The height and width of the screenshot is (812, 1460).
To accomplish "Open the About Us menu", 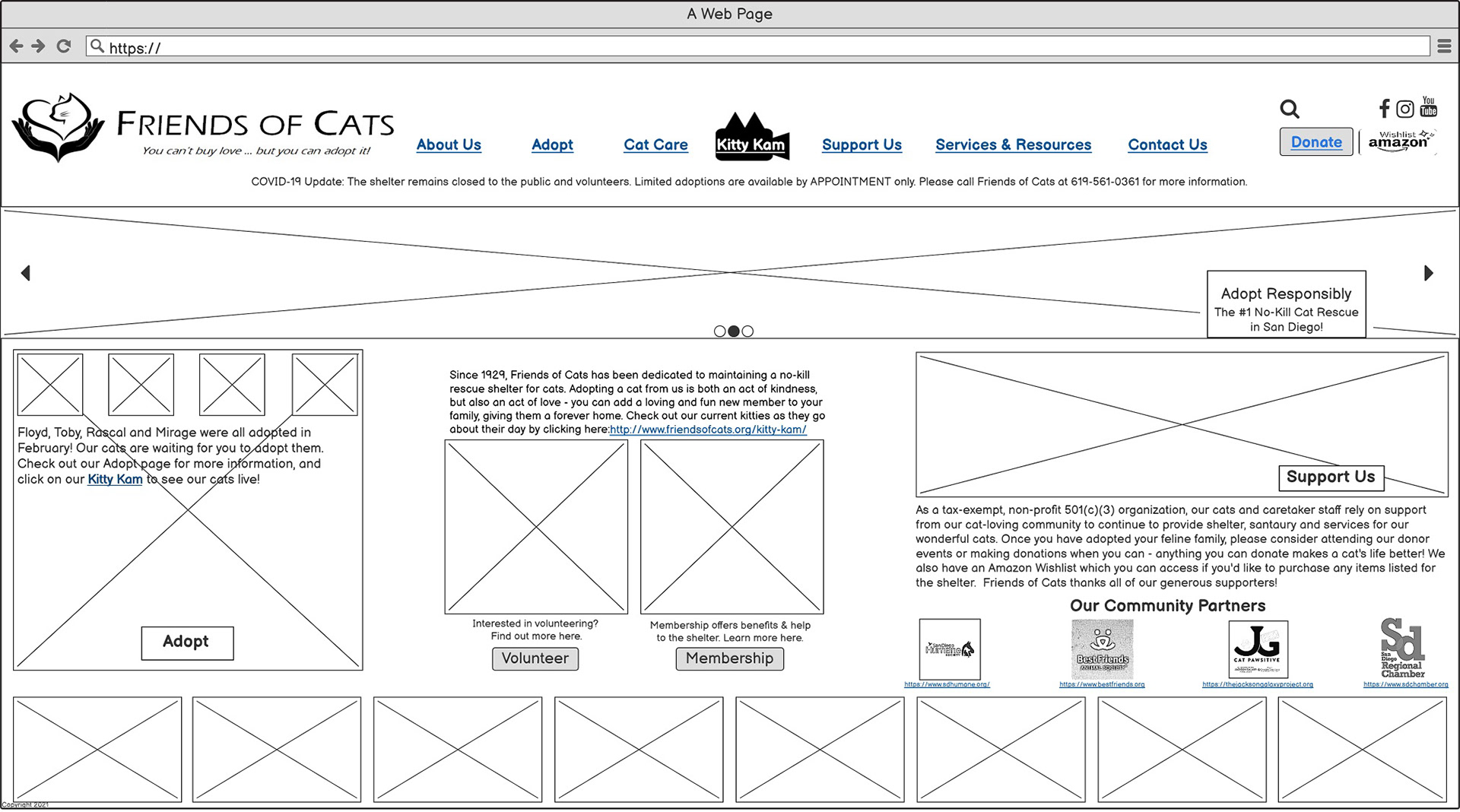I will tap(449, 144).
